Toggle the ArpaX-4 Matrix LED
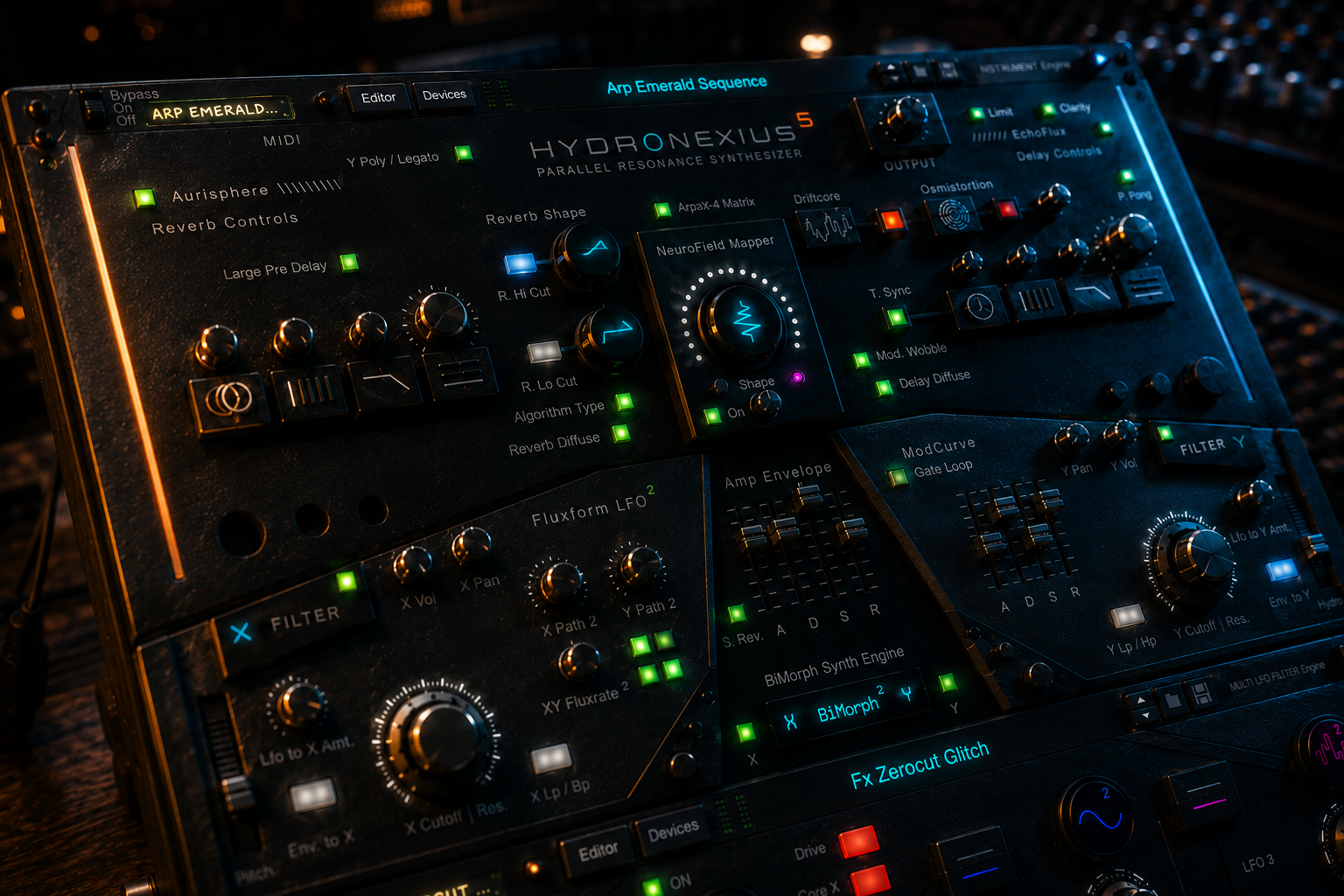 662,210
